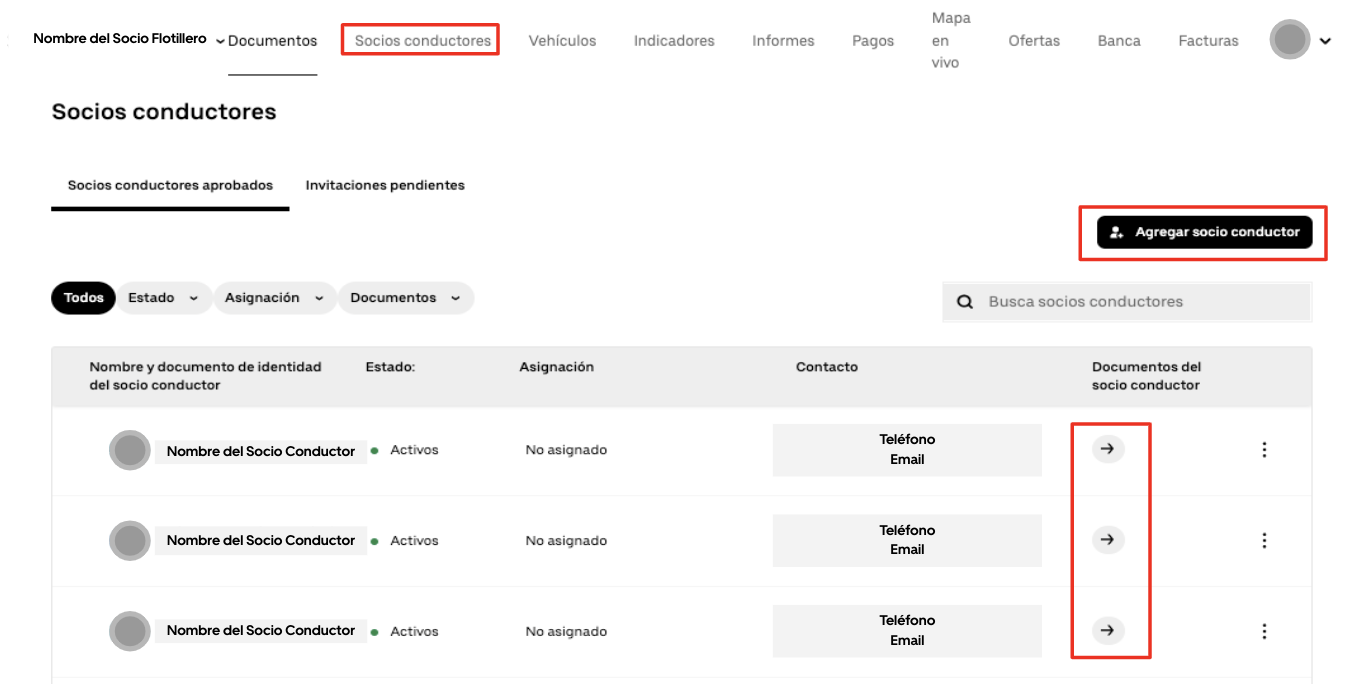
Task: Switch to Socios conductores aprobados tab
Action: click(170, 185)
